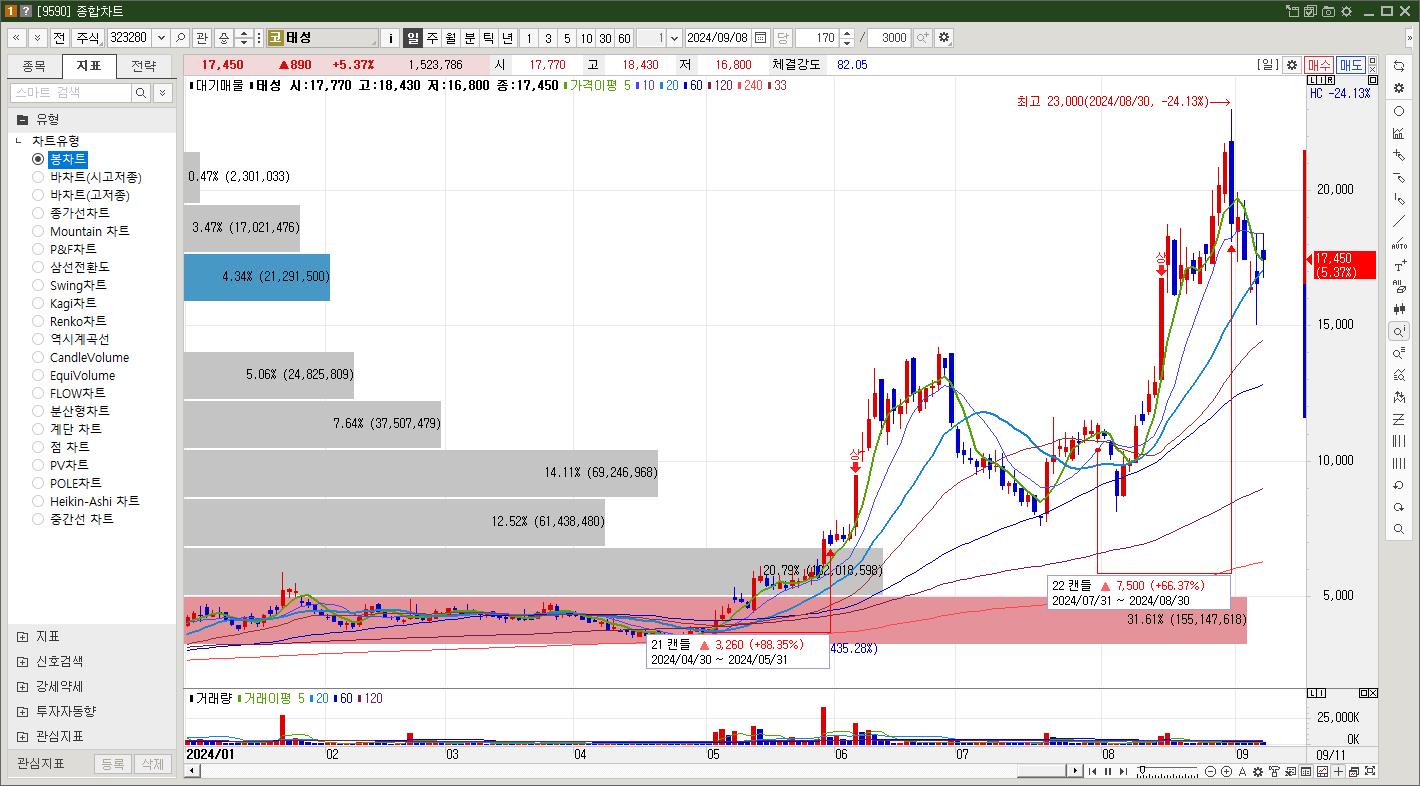This screenshot has width=1420, height=786.
Task: Click the pause playback button at chart bottom
Action: pyautogui.click(x=1107, y=772)
